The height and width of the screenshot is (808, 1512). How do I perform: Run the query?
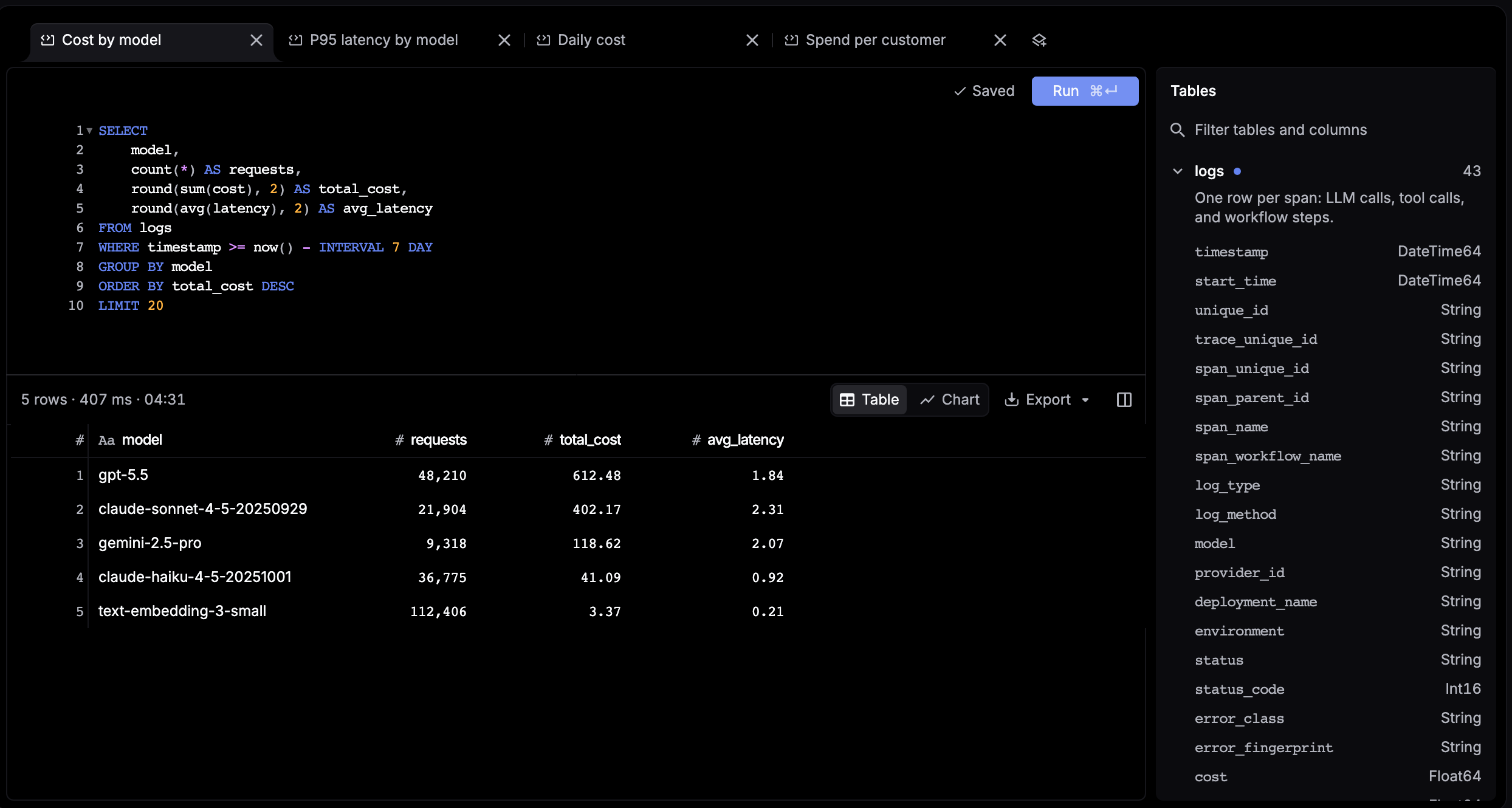pyautogui.click(x=1085, y=91)
